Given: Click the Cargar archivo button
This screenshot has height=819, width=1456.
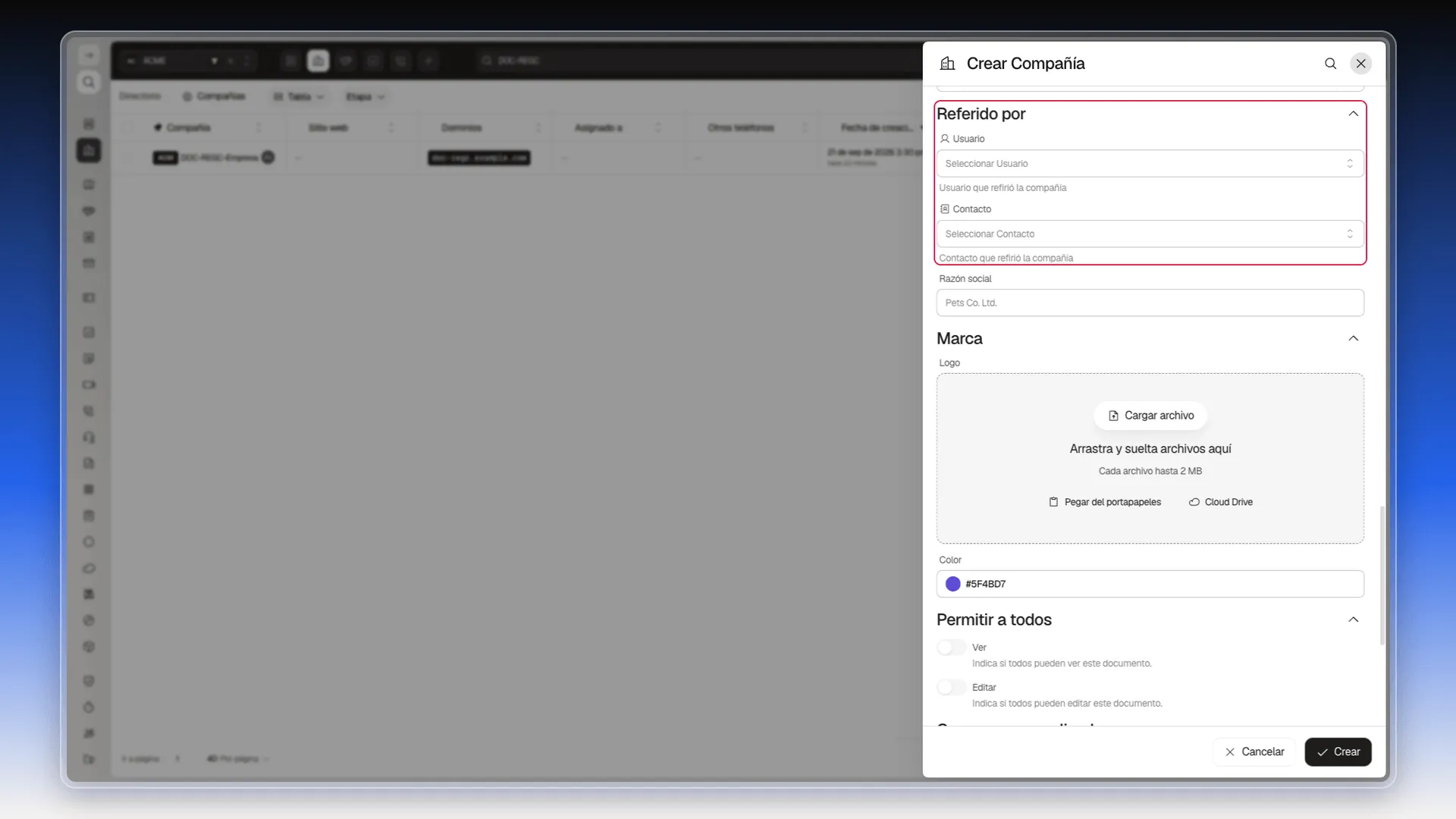Looking at the screenshot, I should click(1150, 416).
